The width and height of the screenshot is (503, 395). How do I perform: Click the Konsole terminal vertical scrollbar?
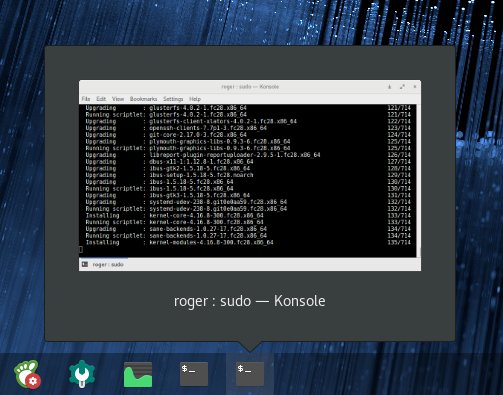(x=418, y=181)
